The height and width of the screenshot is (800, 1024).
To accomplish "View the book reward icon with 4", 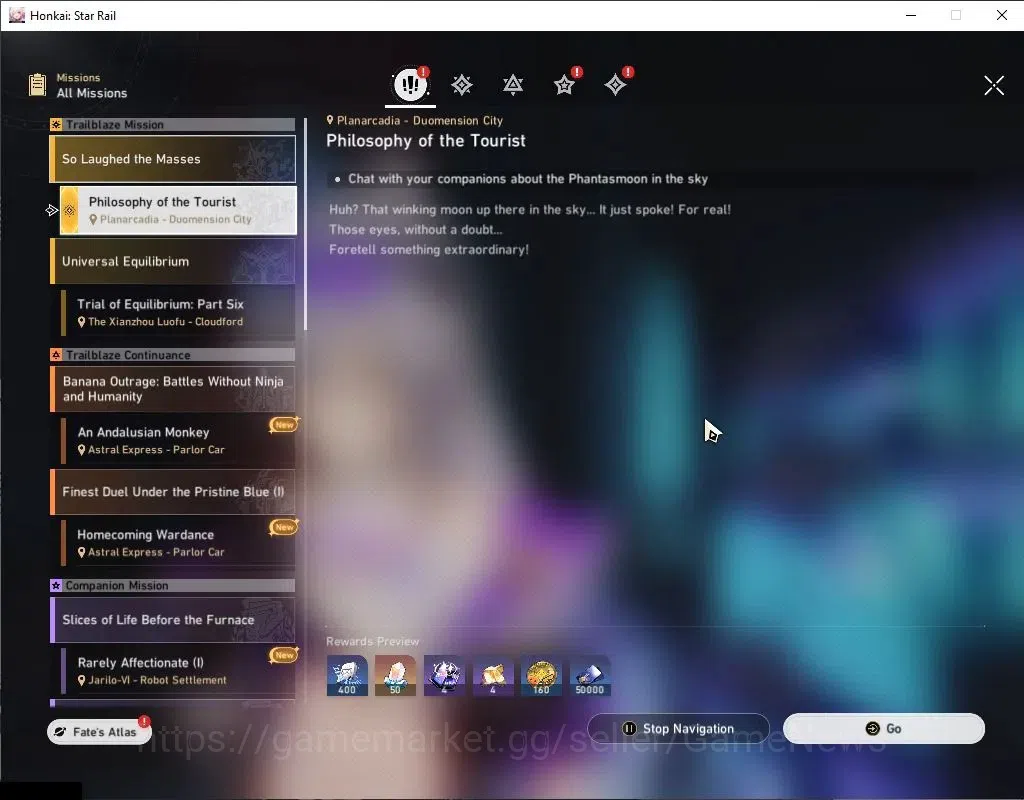I will point(492,675).
